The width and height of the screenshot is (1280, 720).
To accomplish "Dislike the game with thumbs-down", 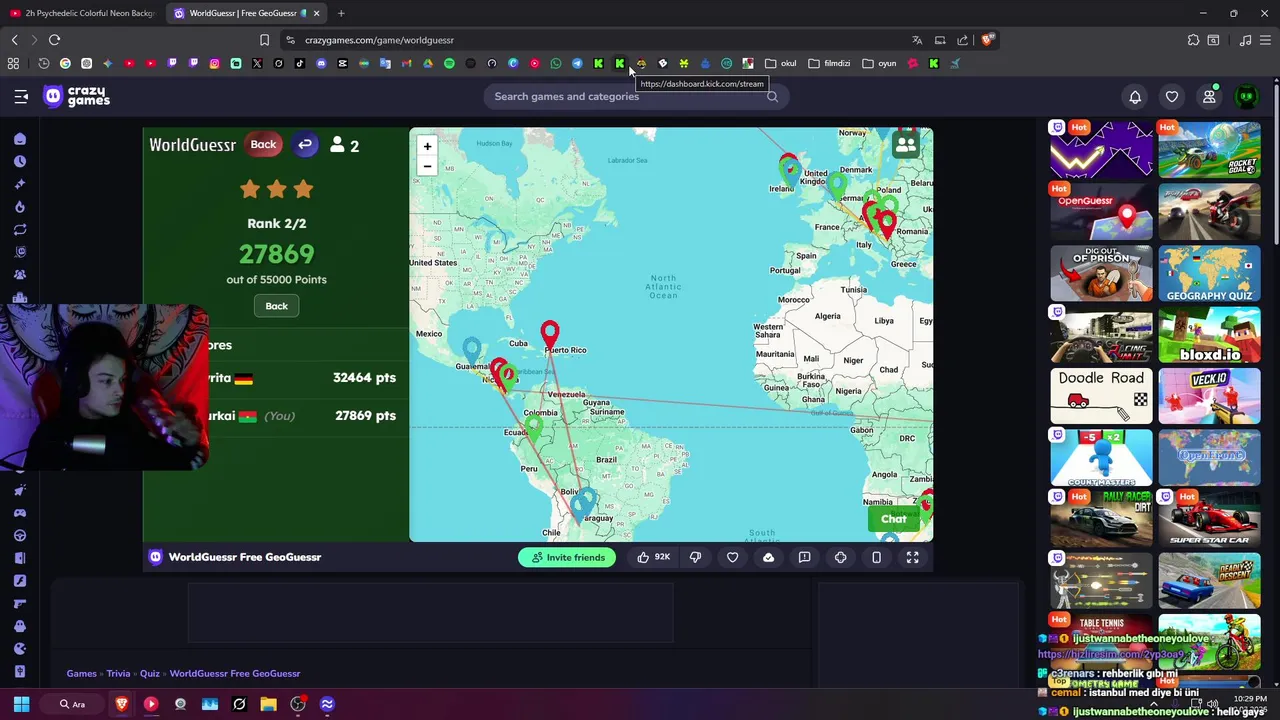I will click(x=695, y=557).
